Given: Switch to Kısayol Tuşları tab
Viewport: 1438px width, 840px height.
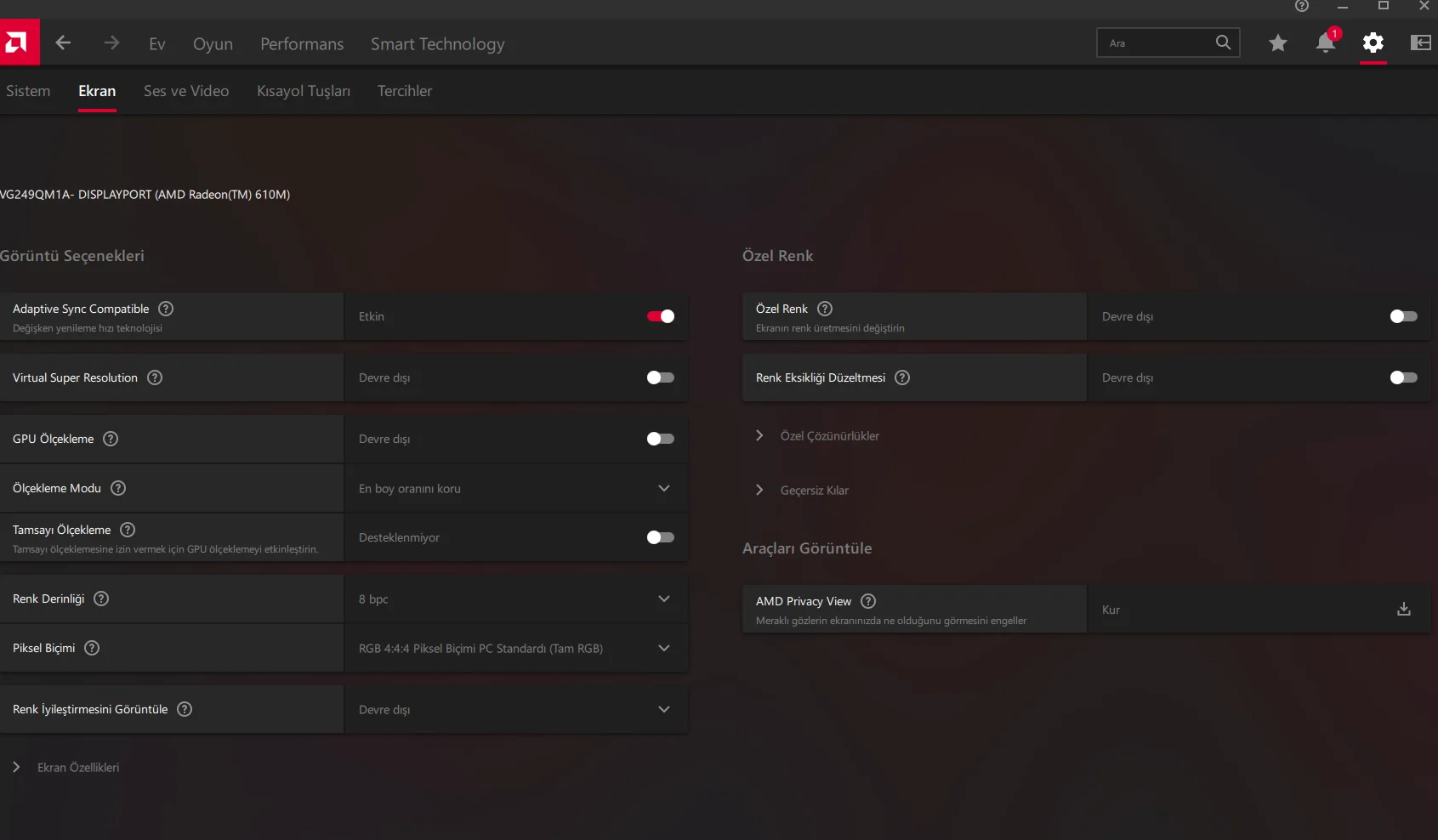Looking at the screenshot, I should [x=304, y=91].
